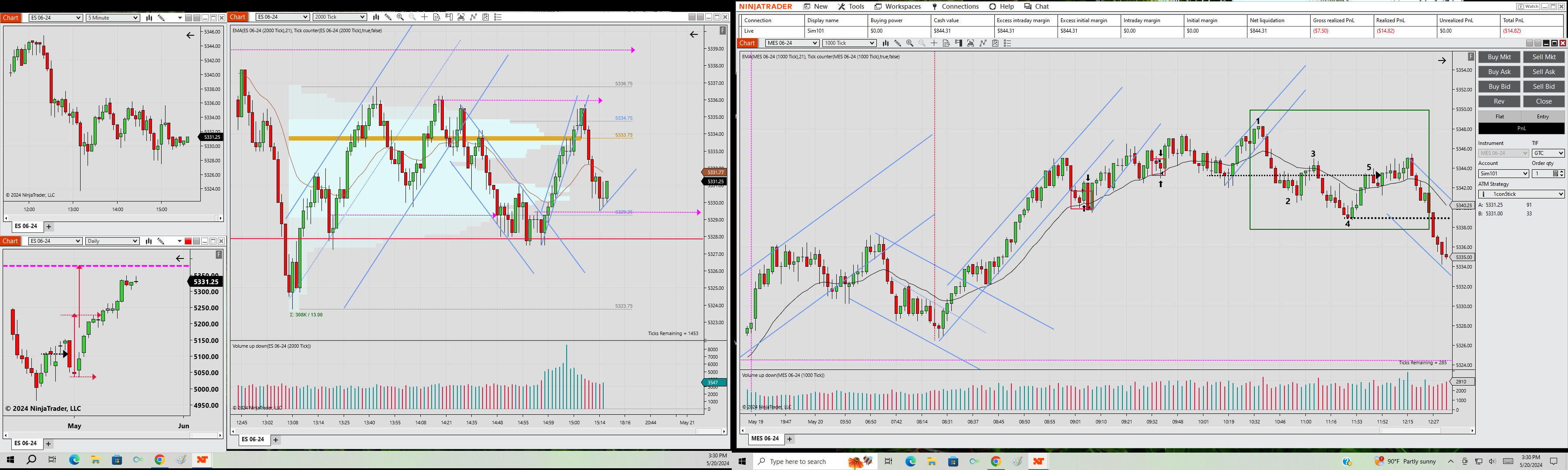Select the MES 06-24 tab below the chart
Image resolution: width=1568 pixels, height=470 pixels.
coord(765,438)
